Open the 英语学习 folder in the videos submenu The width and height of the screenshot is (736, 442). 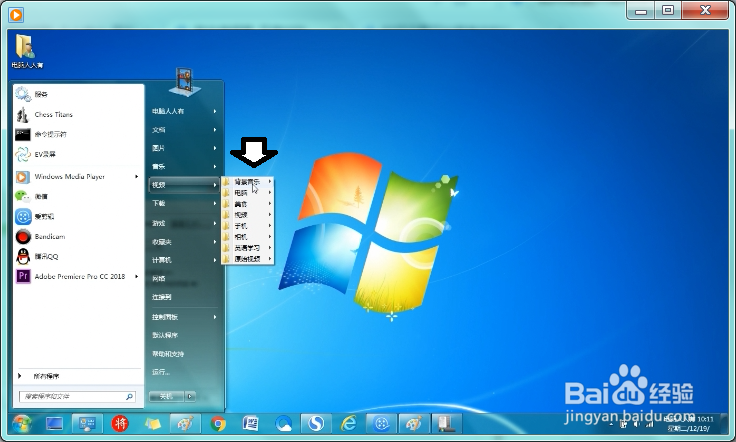point(247,248)
